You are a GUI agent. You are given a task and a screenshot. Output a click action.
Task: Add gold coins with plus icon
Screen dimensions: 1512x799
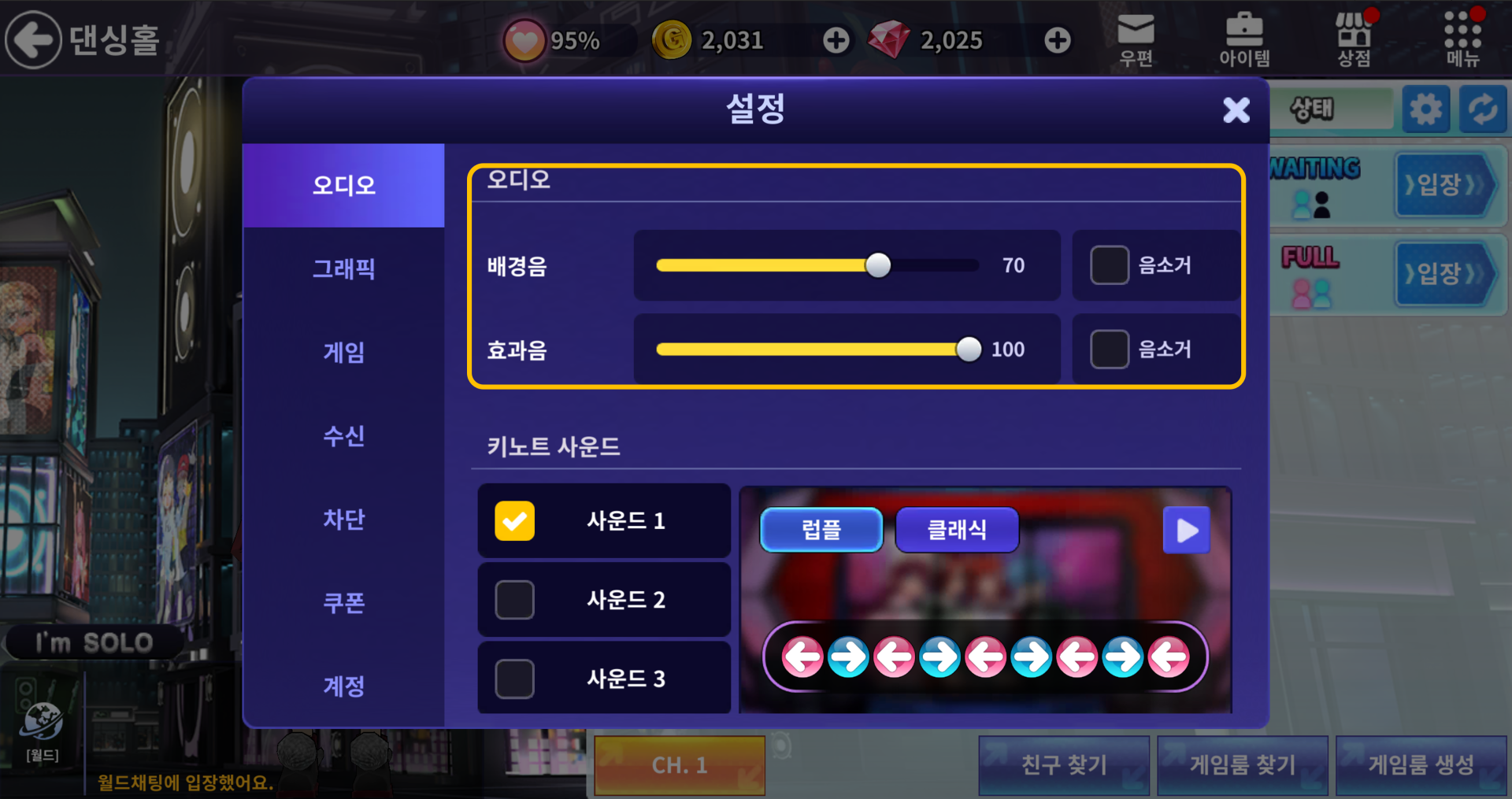point(836,40)
